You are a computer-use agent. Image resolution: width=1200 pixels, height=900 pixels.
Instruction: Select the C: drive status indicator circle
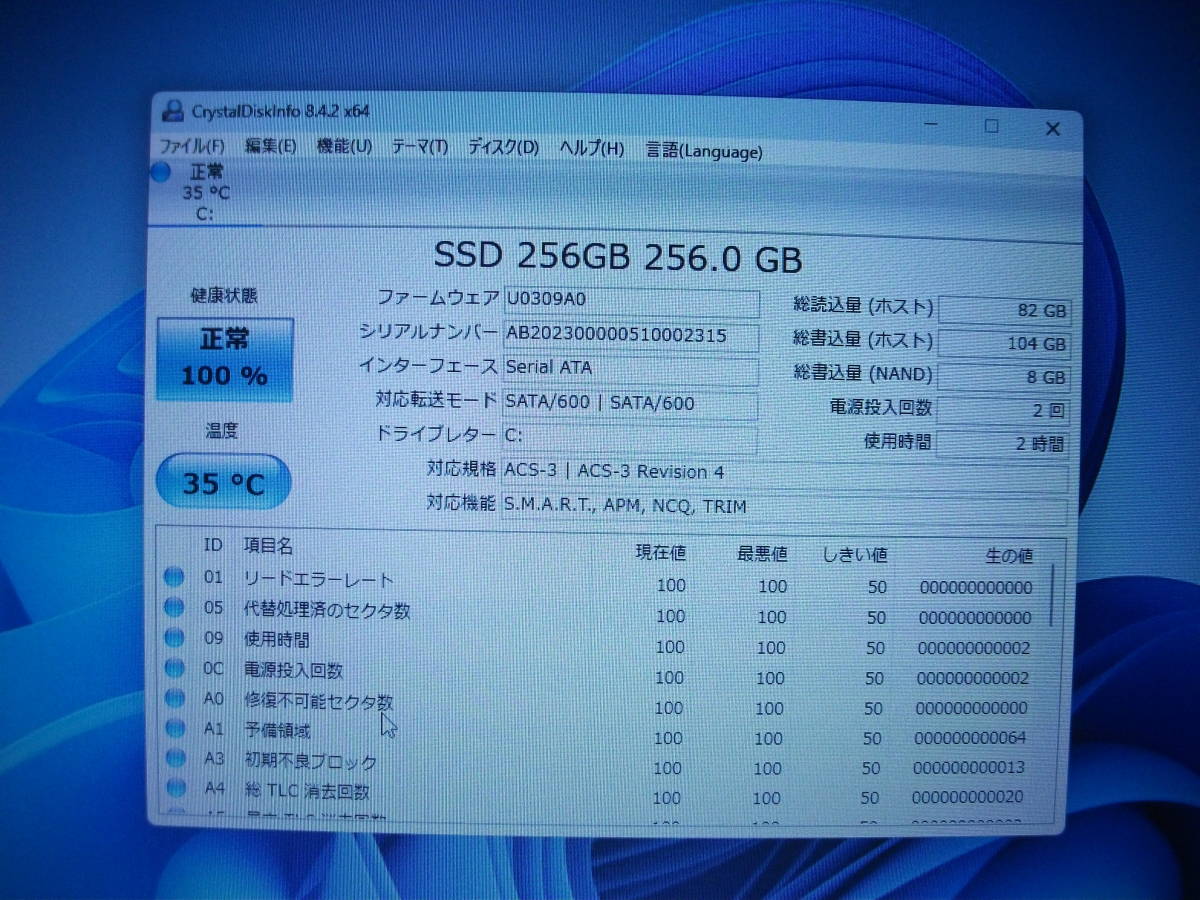tap(161, 172)
